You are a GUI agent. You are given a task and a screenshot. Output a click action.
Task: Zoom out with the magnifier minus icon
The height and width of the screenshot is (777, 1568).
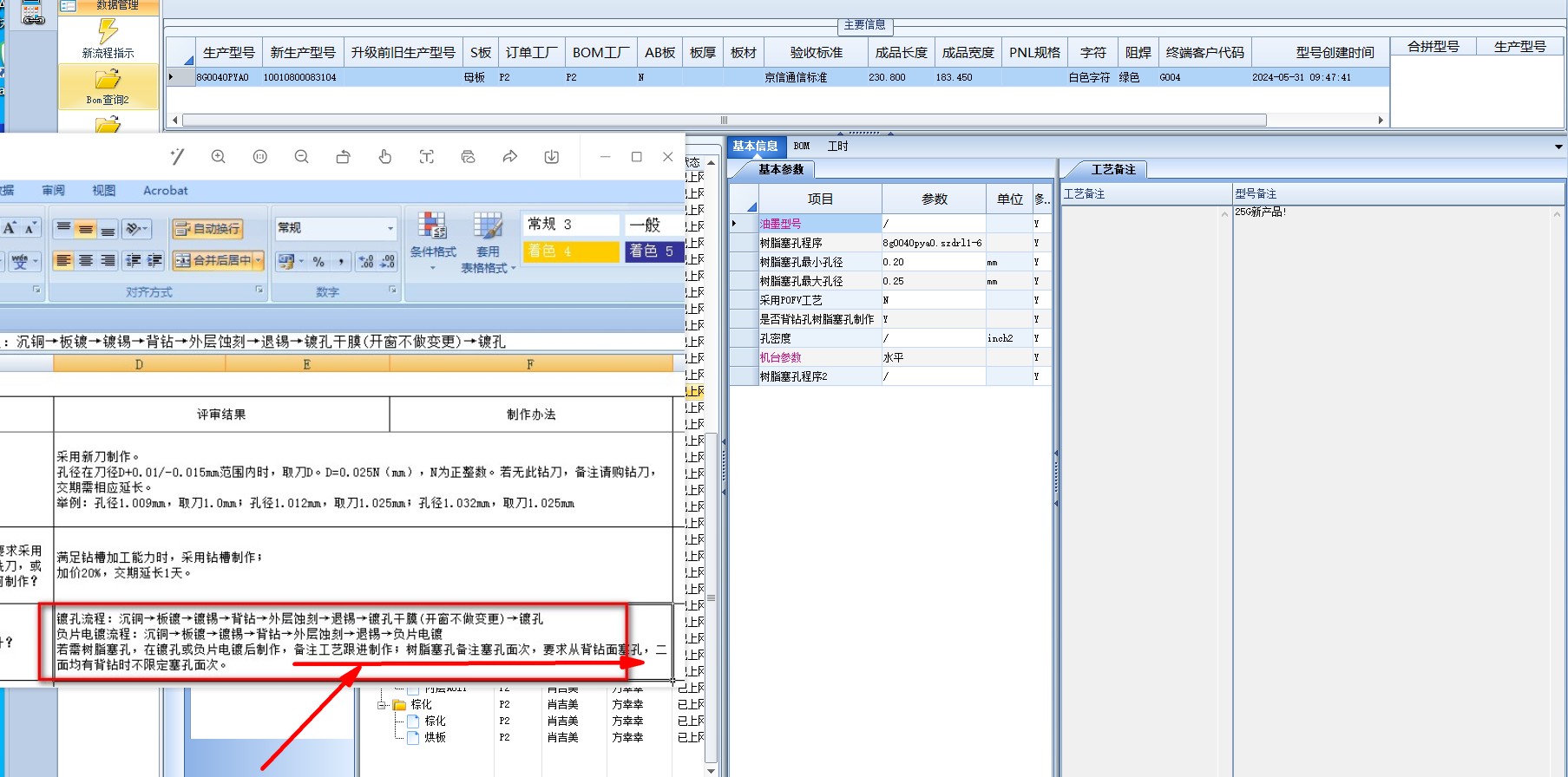tap(302, 157)
